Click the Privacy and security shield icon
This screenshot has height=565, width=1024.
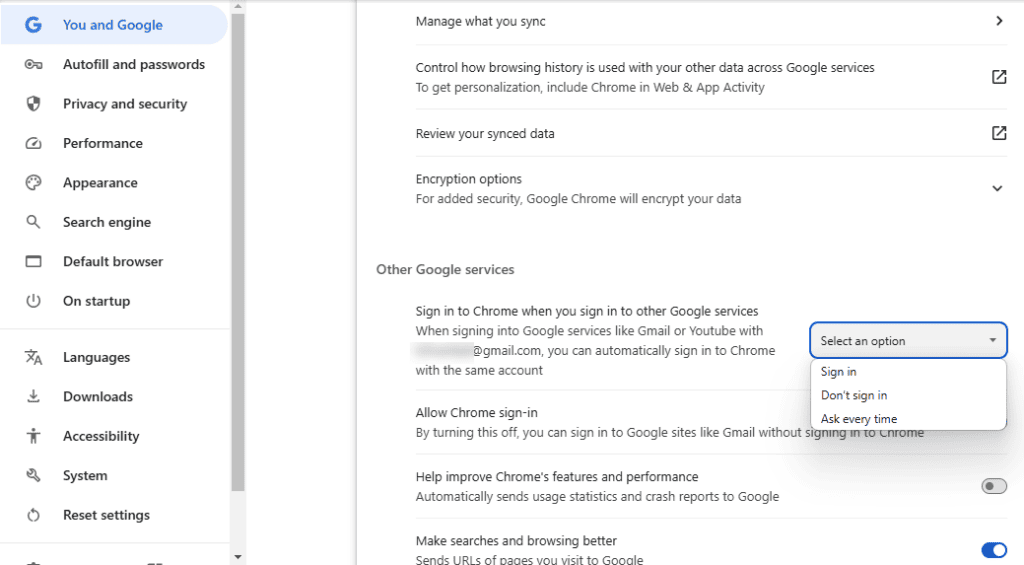coord(33,104)
